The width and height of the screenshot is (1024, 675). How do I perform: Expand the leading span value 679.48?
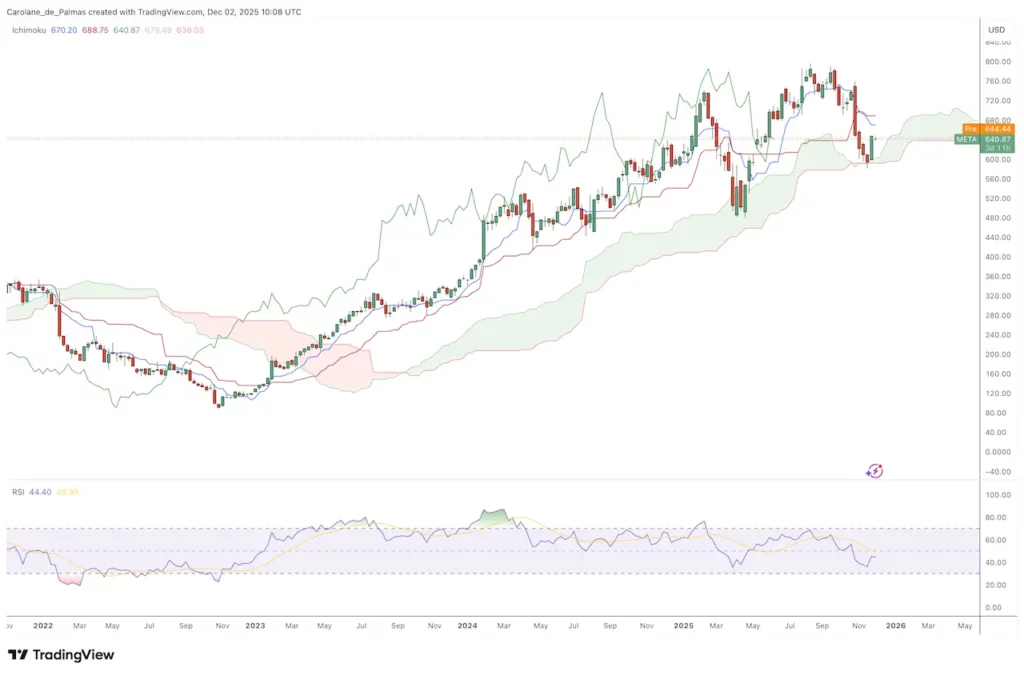click(x=159, y=30)
